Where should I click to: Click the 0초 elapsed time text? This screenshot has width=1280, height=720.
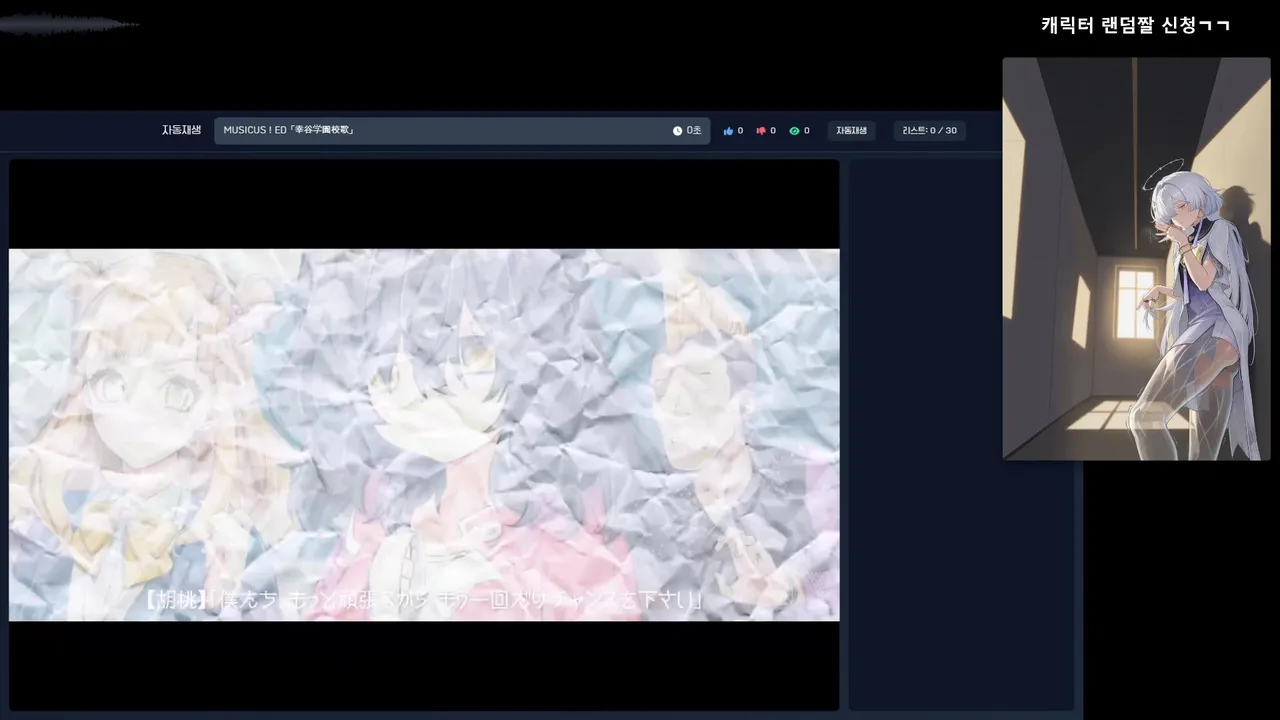[694, 131]
